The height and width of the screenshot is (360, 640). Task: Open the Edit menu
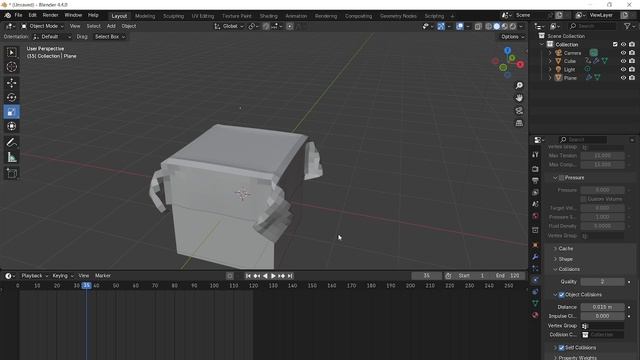coord(32,16)
